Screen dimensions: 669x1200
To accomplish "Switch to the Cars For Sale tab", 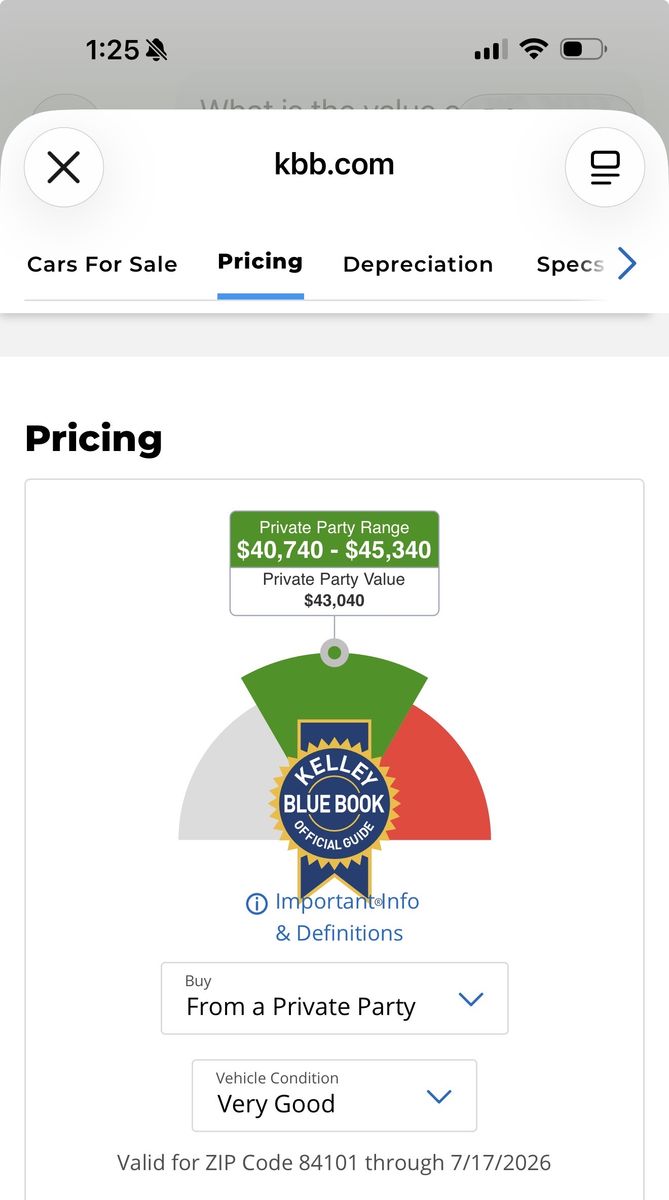I will click(x=102, y=264).
